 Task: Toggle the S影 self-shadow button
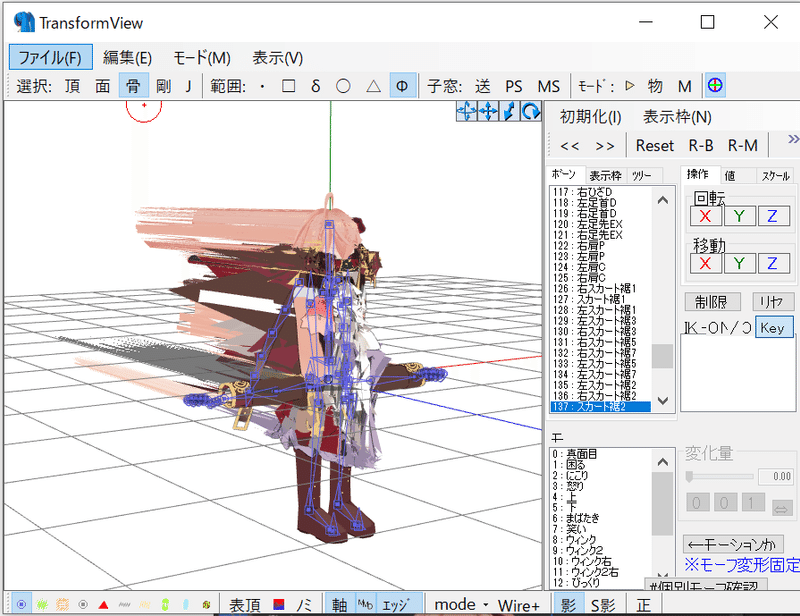(603, 605)
